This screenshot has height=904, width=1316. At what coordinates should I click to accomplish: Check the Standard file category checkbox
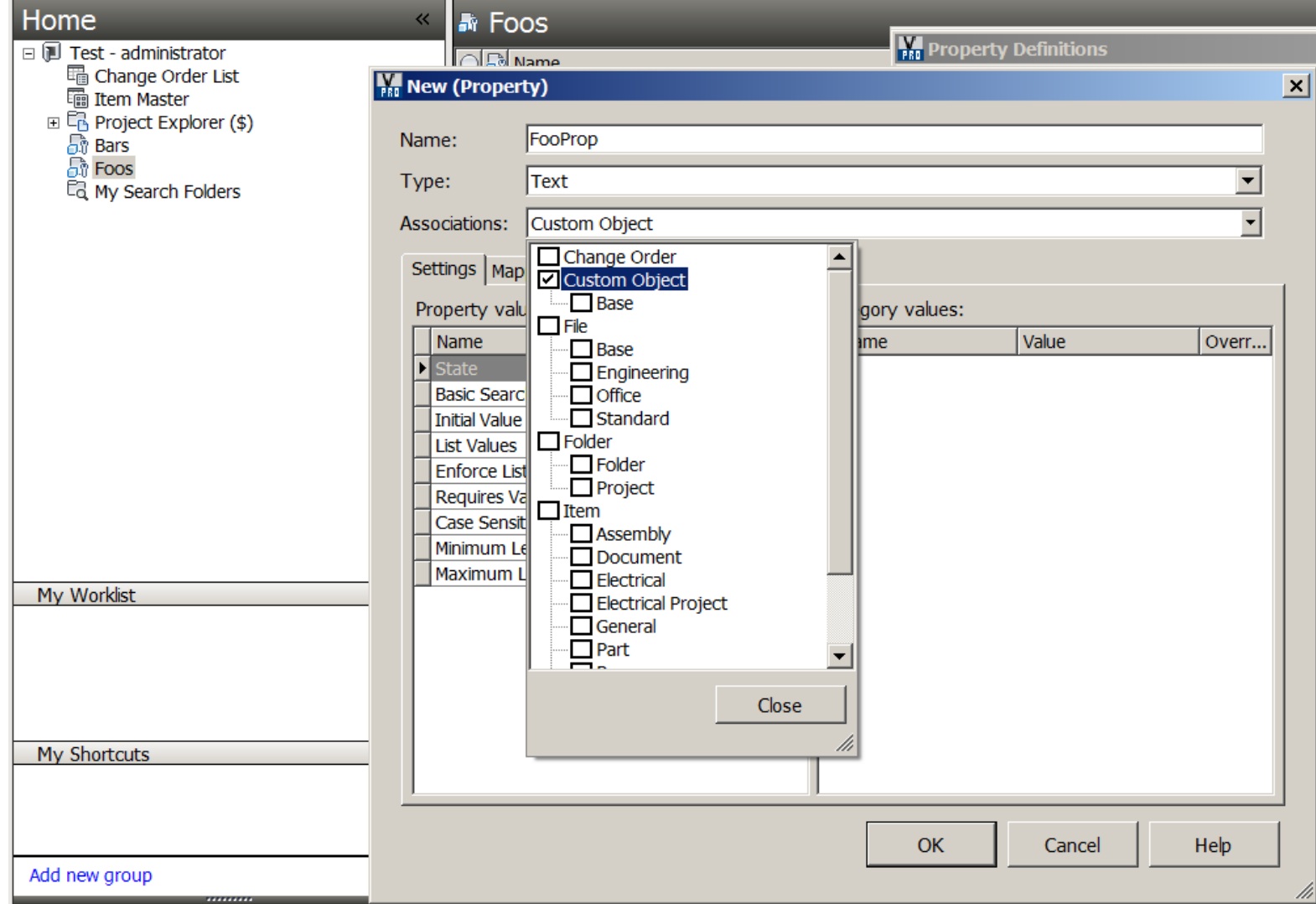pos(581,418)
